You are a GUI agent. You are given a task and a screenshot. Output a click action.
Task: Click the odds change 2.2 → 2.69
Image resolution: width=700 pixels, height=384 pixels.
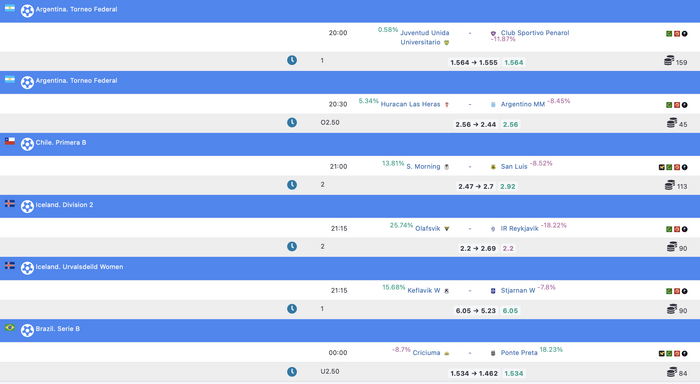click(x=478, y=248)
